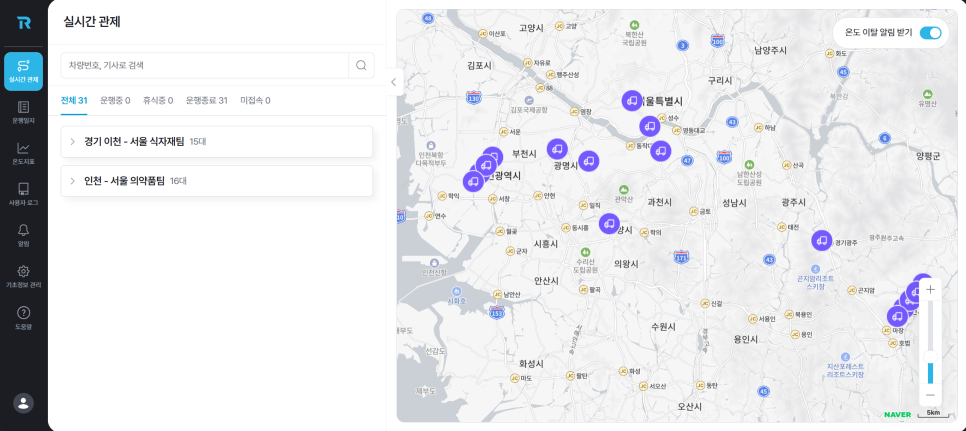Screen dimensions: 966x431
Task: Open the 실시간 관제 sidebar icon
Action: [x=23, y=70]
